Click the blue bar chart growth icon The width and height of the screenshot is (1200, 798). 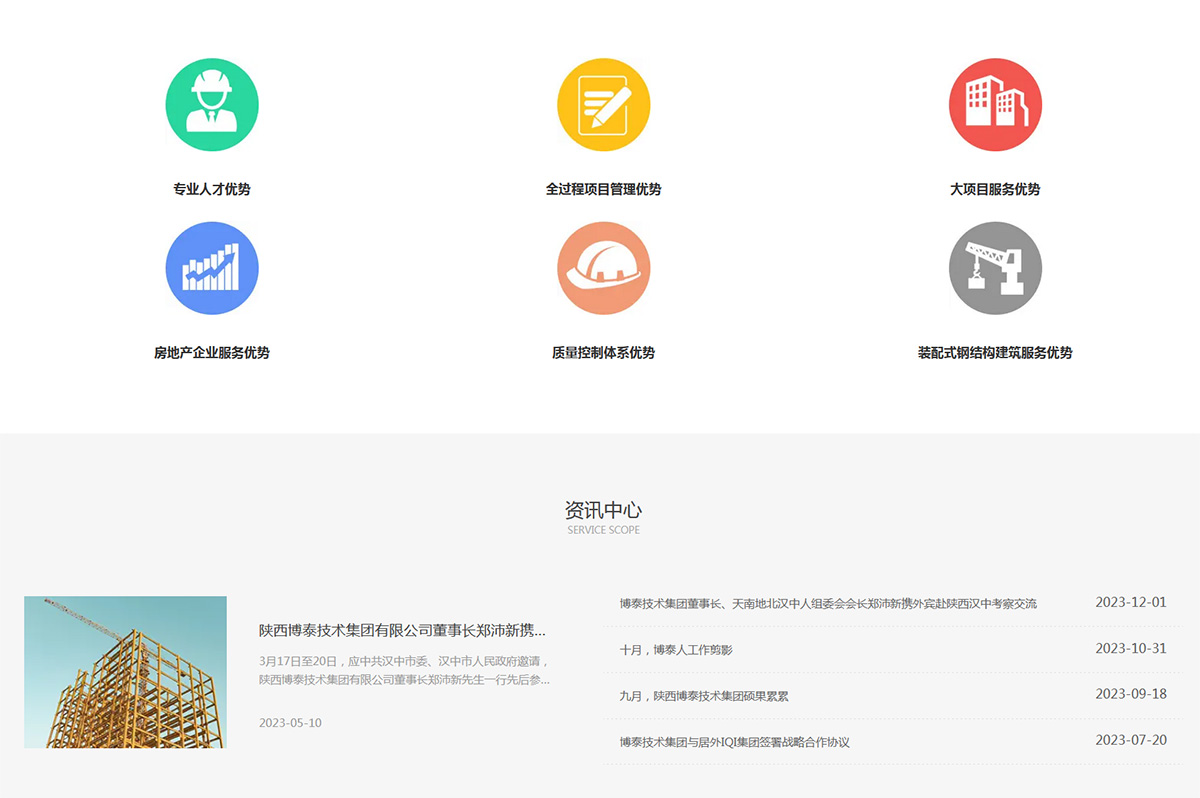tap(212, 268)
